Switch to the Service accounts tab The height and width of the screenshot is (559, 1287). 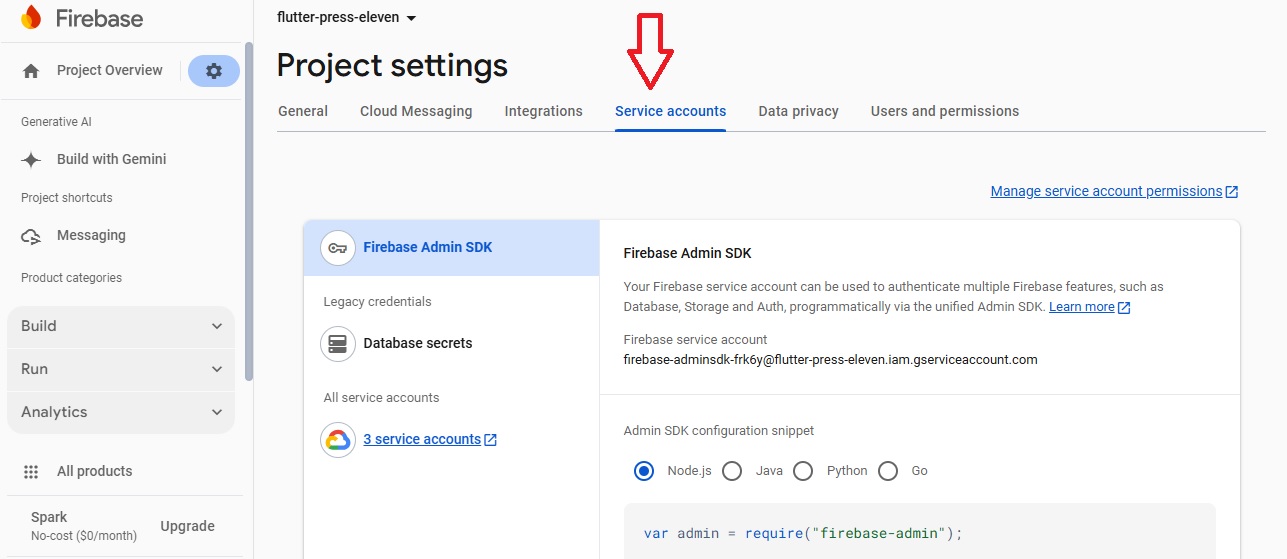tap(671, 111)
